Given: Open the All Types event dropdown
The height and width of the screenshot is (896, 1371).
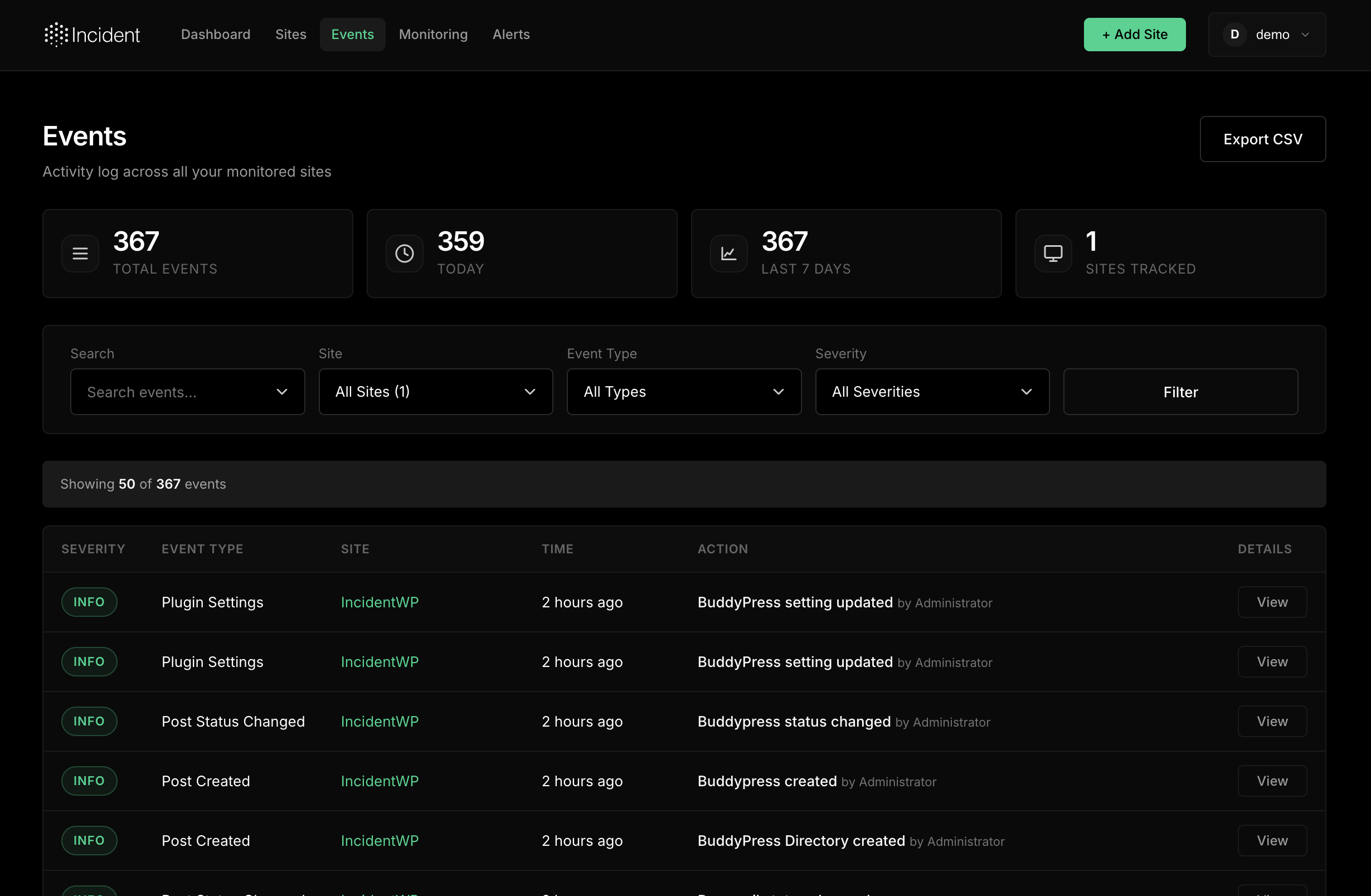Looking at the screenshot, I should 684,392.
